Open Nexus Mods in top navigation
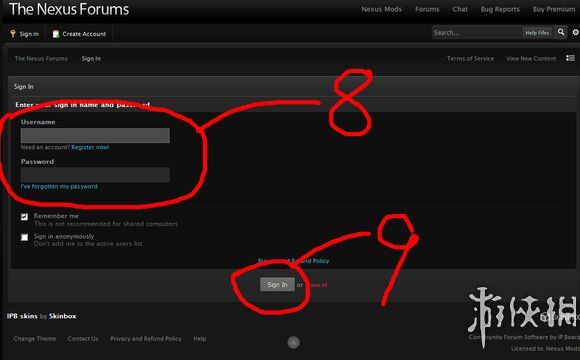Screen dimensions: 580x360 point(381,9)
